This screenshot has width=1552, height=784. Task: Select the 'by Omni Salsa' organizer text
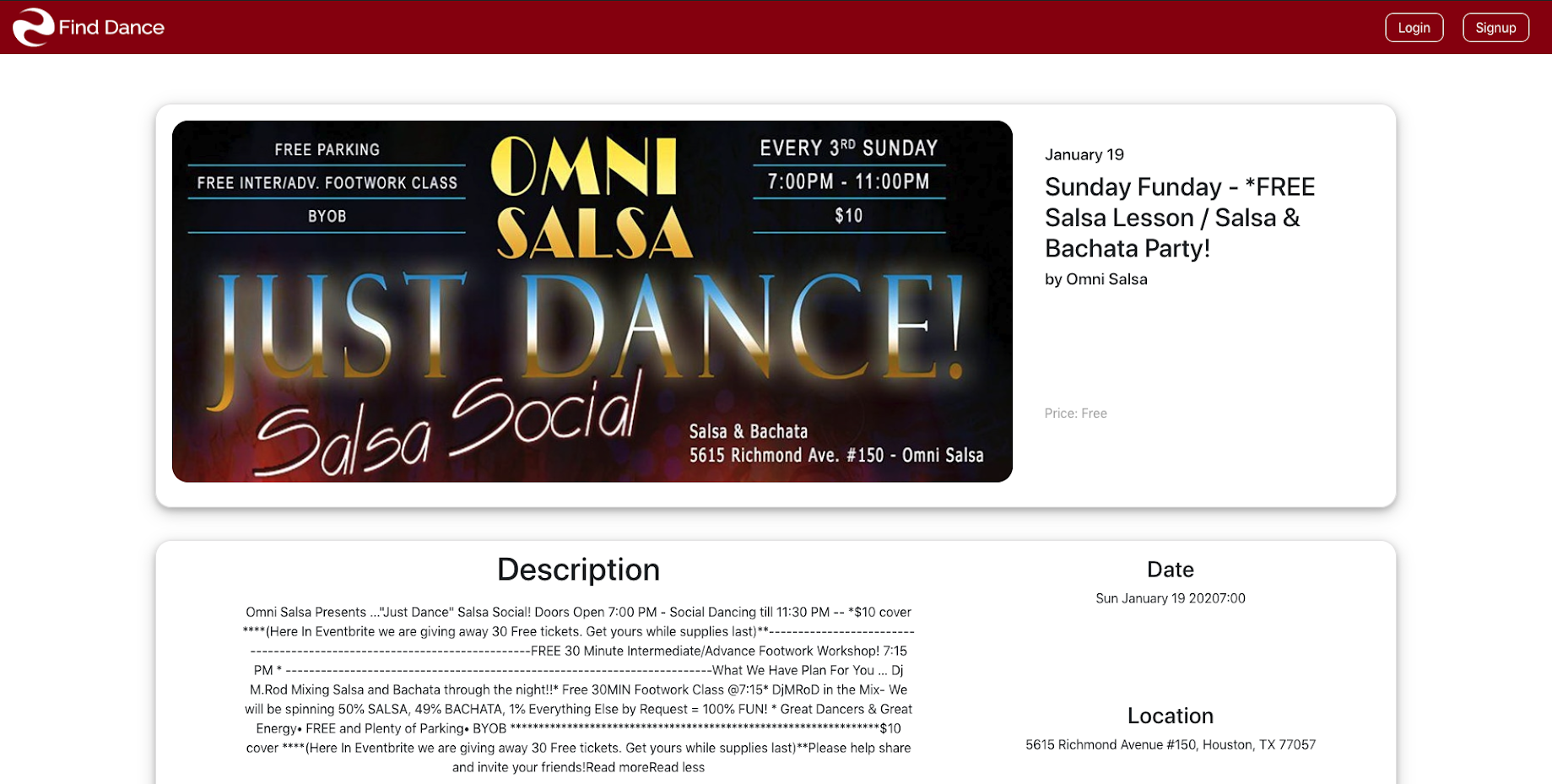point(1095,279)
